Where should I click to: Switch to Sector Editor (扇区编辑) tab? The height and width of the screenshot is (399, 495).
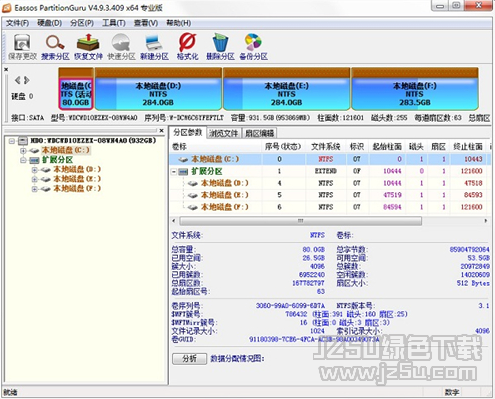260,133
